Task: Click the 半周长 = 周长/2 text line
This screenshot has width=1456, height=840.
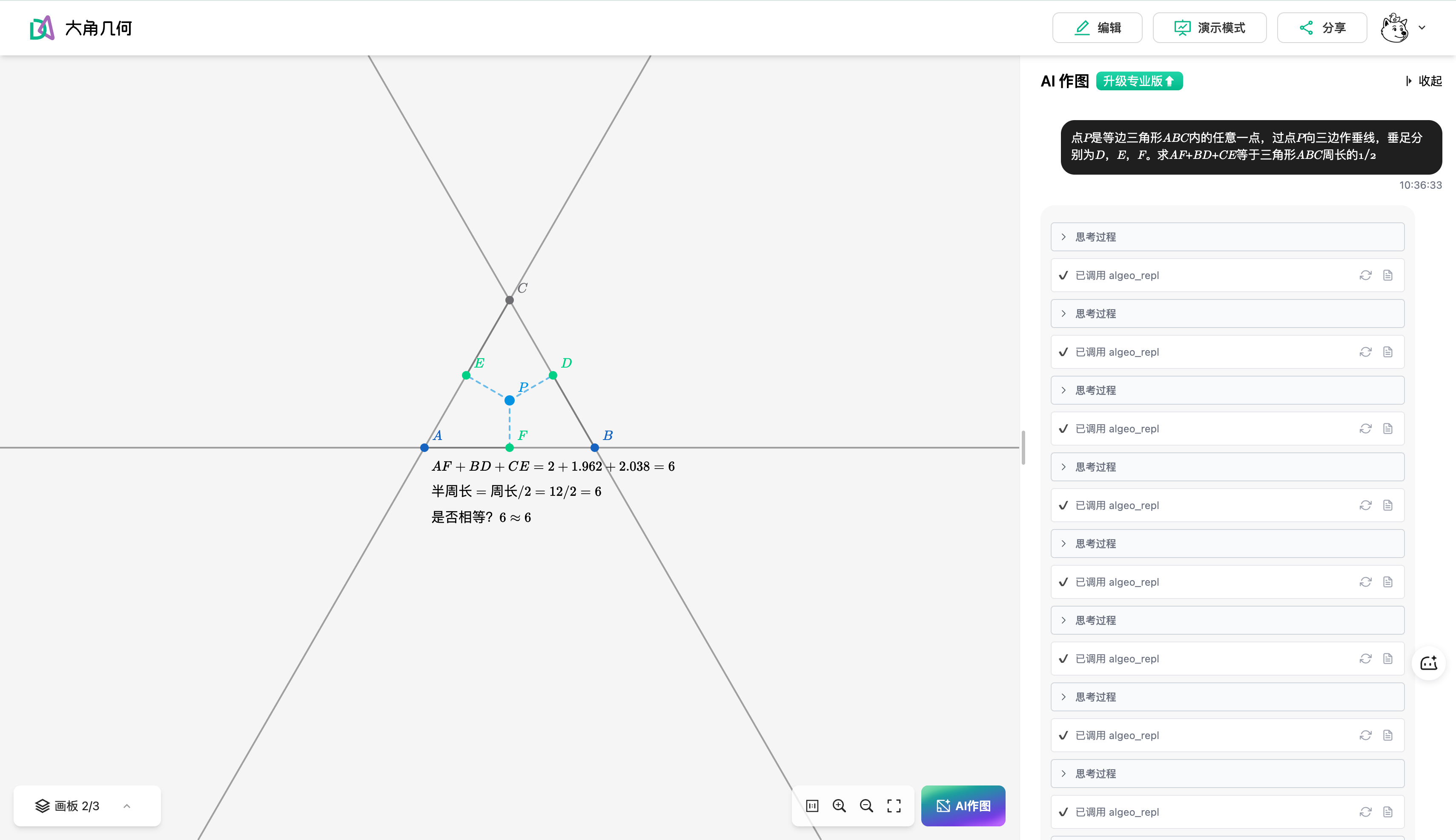Action: coord(516,492)
